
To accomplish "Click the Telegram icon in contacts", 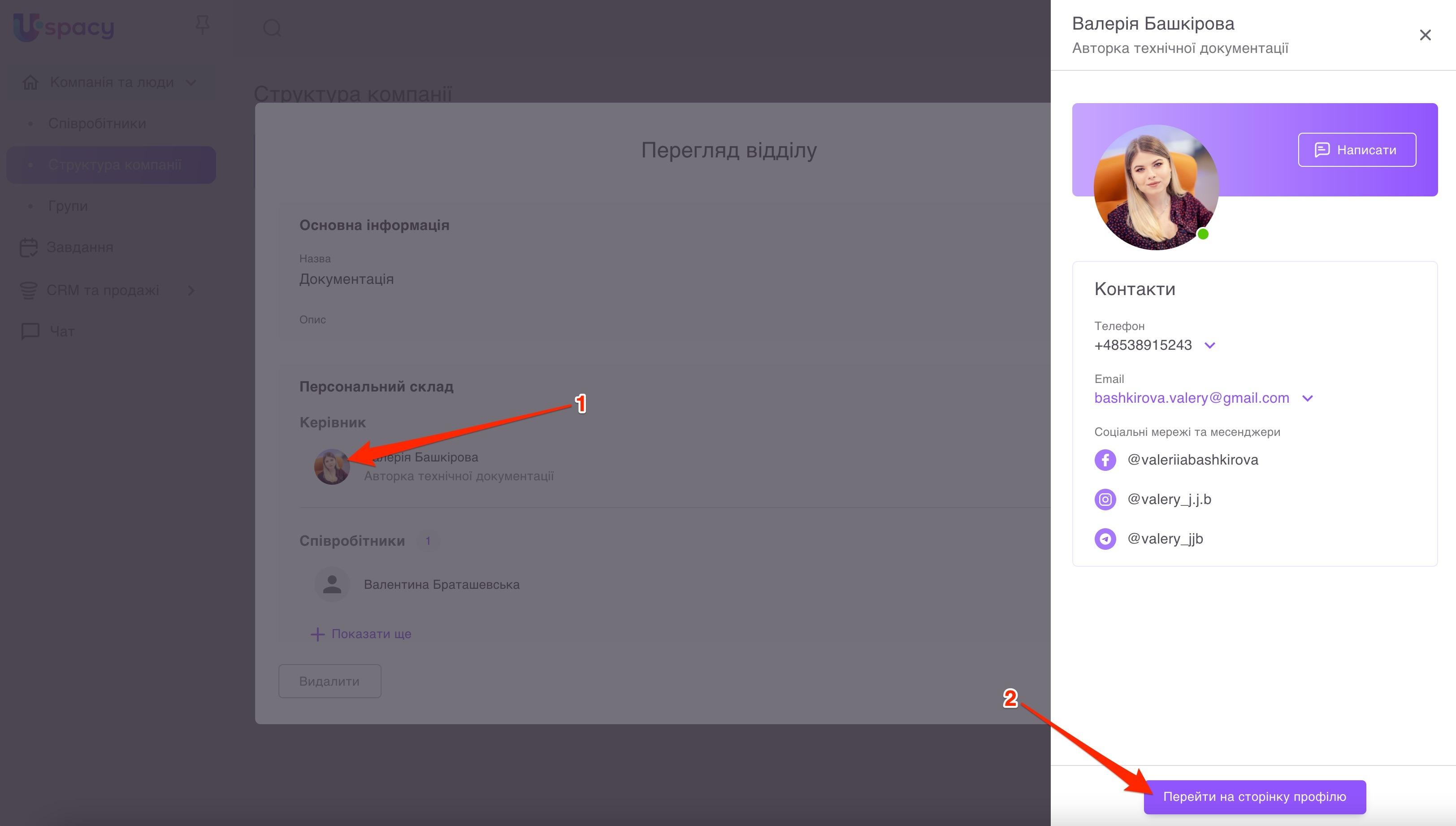I will point(1105,539).
